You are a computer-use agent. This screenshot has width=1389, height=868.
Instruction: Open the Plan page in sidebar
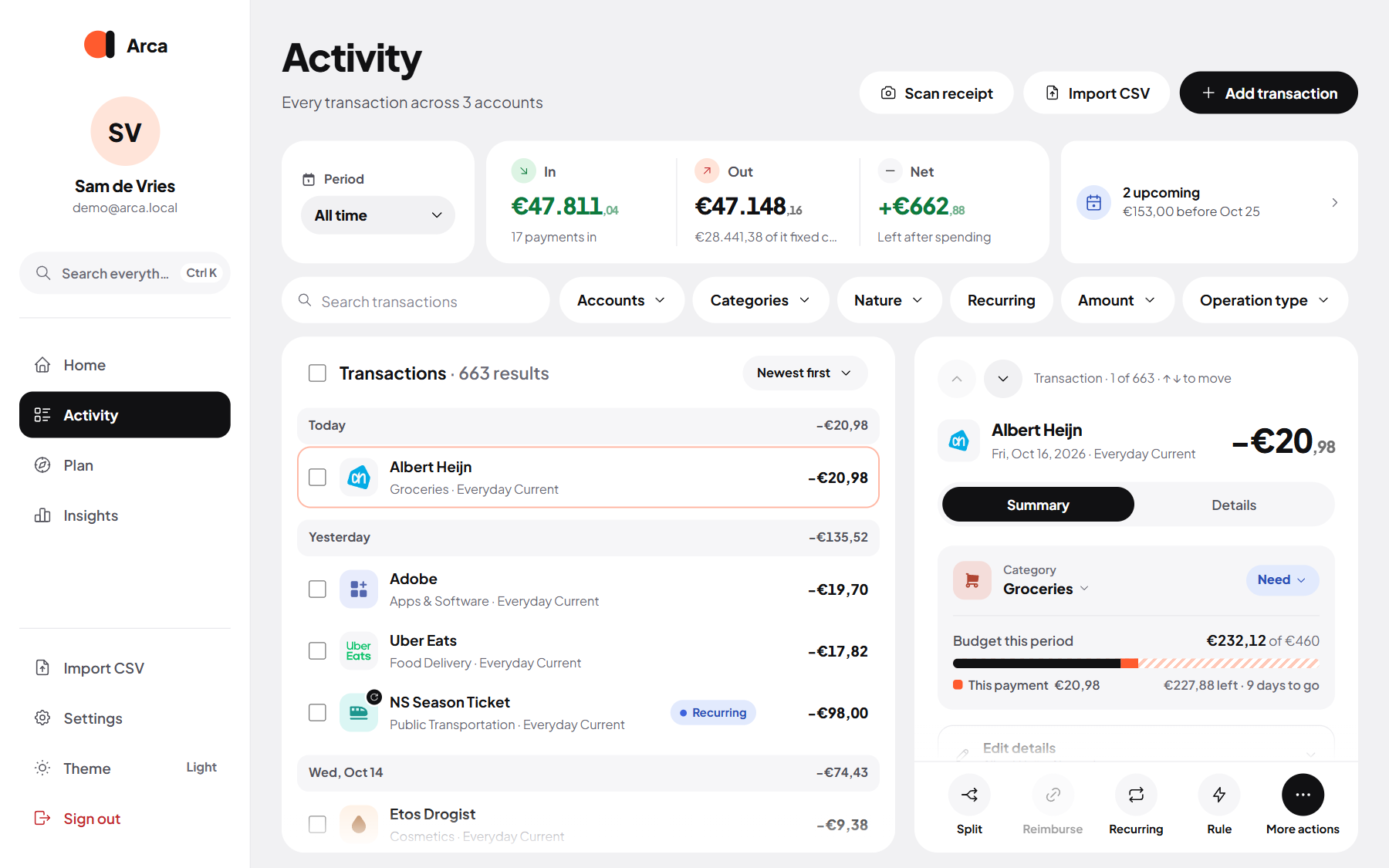(125, 465)
